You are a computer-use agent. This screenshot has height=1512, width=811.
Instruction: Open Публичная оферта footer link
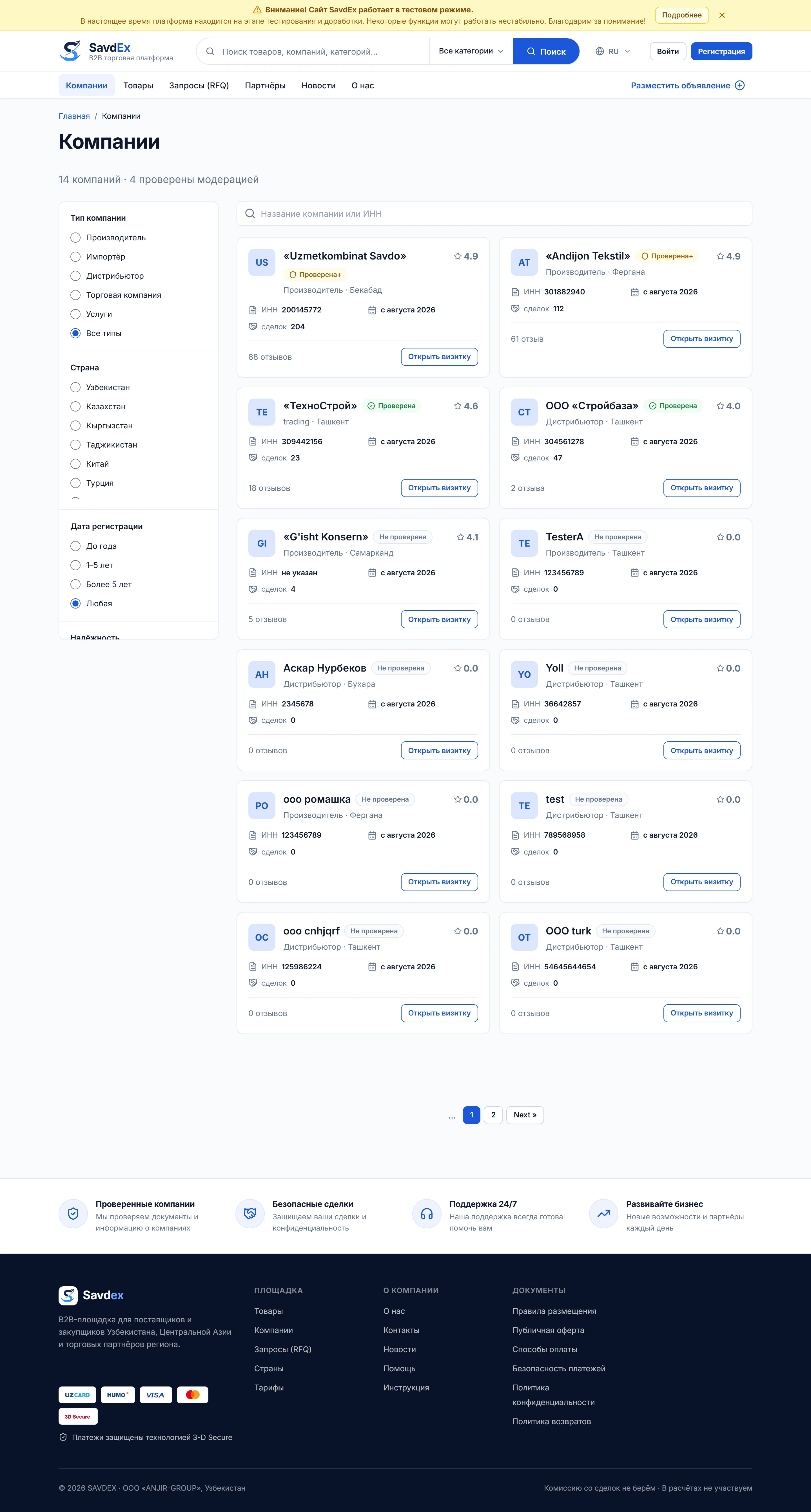[x=548, y=1331]
